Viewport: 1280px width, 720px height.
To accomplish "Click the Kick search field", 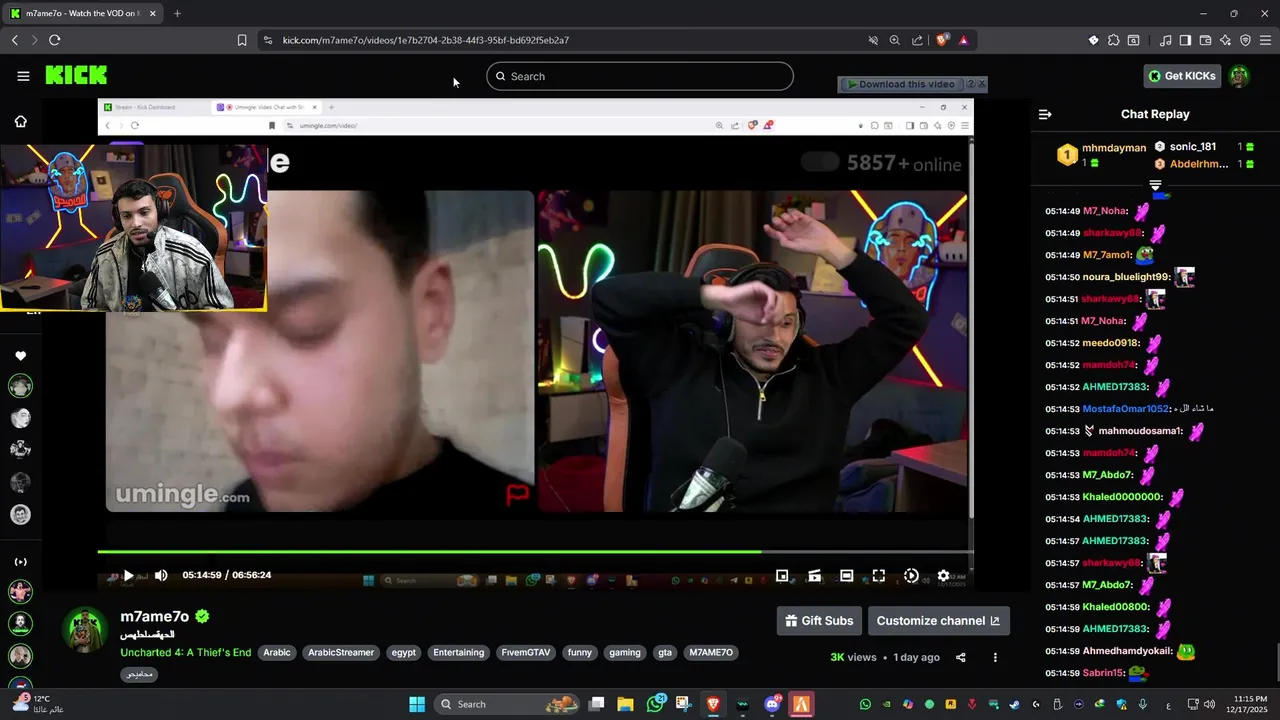I will 640,76.
